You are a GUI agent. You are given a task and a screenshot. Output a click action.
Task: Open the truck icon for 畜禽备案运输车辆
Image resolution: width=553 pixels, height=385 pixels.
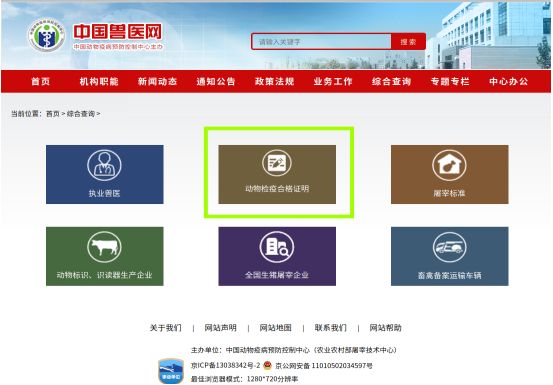coord(449,247)
